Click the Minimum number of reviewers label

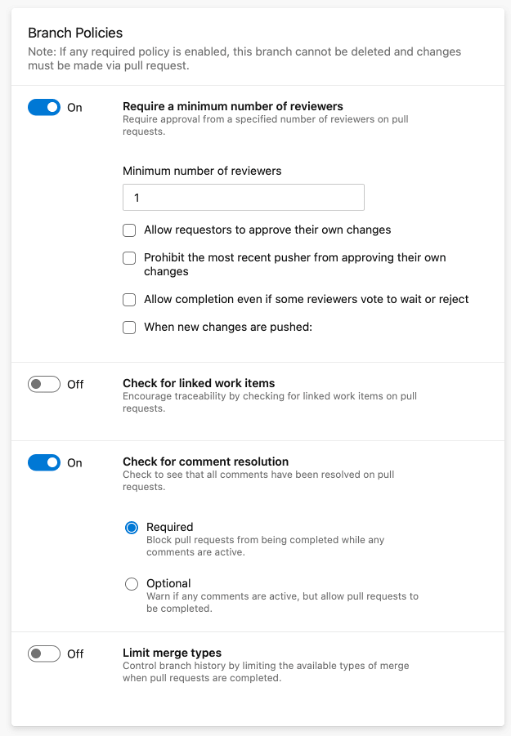pos(202,171)
